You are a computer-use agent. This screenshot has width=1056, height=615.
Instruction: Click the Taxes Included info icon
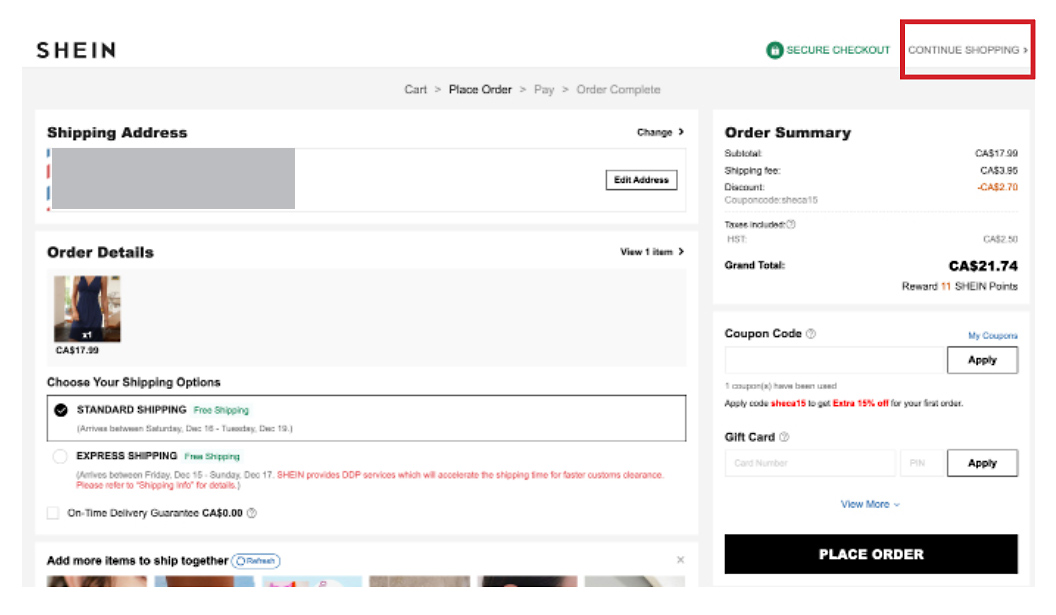(791, 225)
